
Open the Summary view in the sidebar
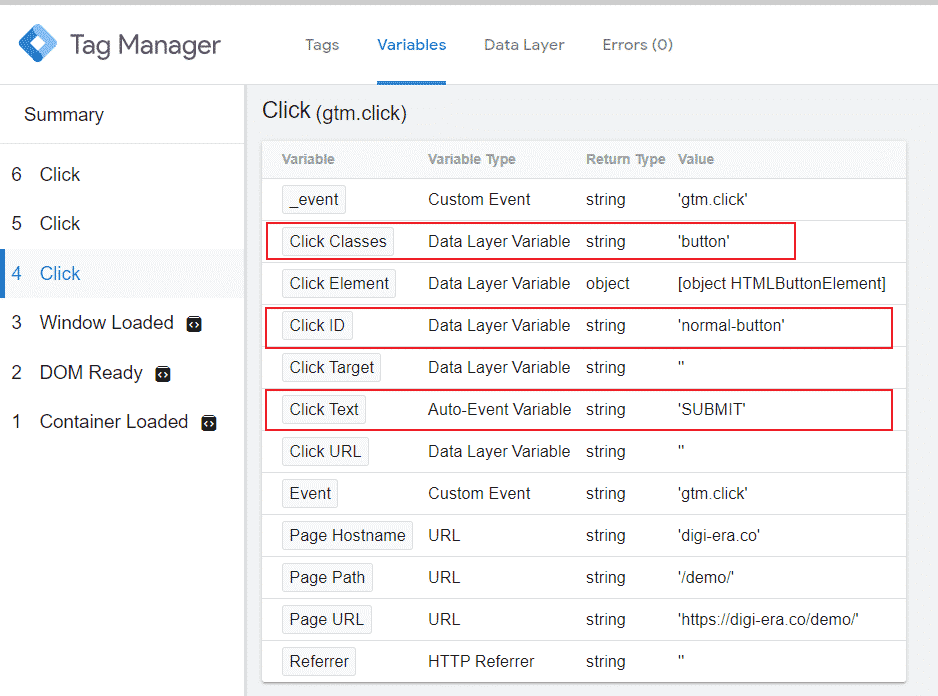point(63,114)
